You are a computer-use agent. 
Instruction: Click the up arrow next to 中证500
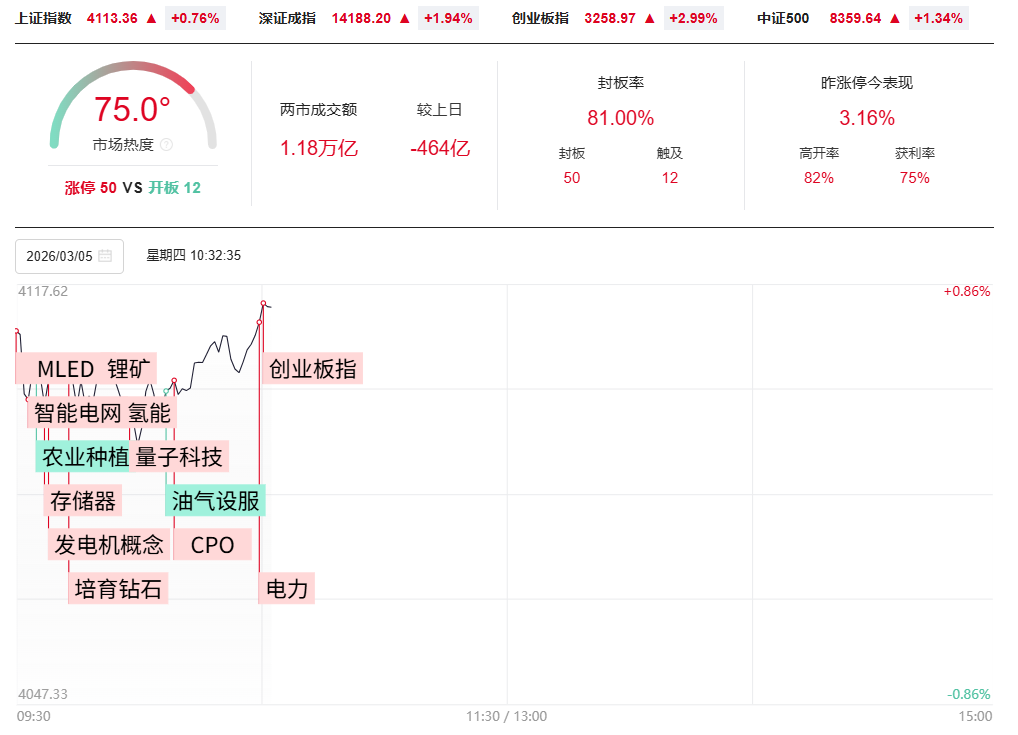pyautogui.click(x=895, y=18)
